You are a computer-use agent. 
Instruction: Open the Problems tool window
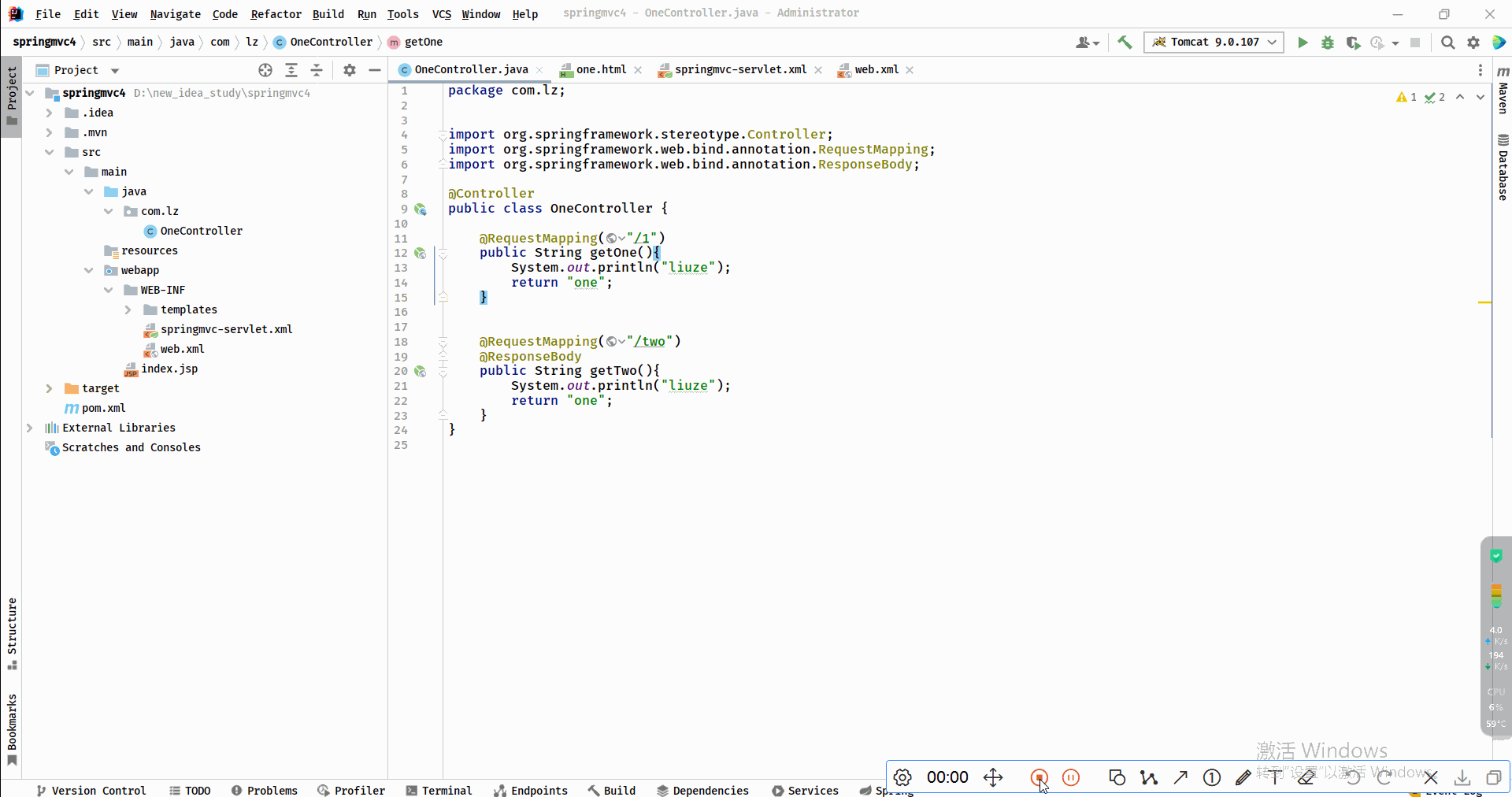click(265, 790)
